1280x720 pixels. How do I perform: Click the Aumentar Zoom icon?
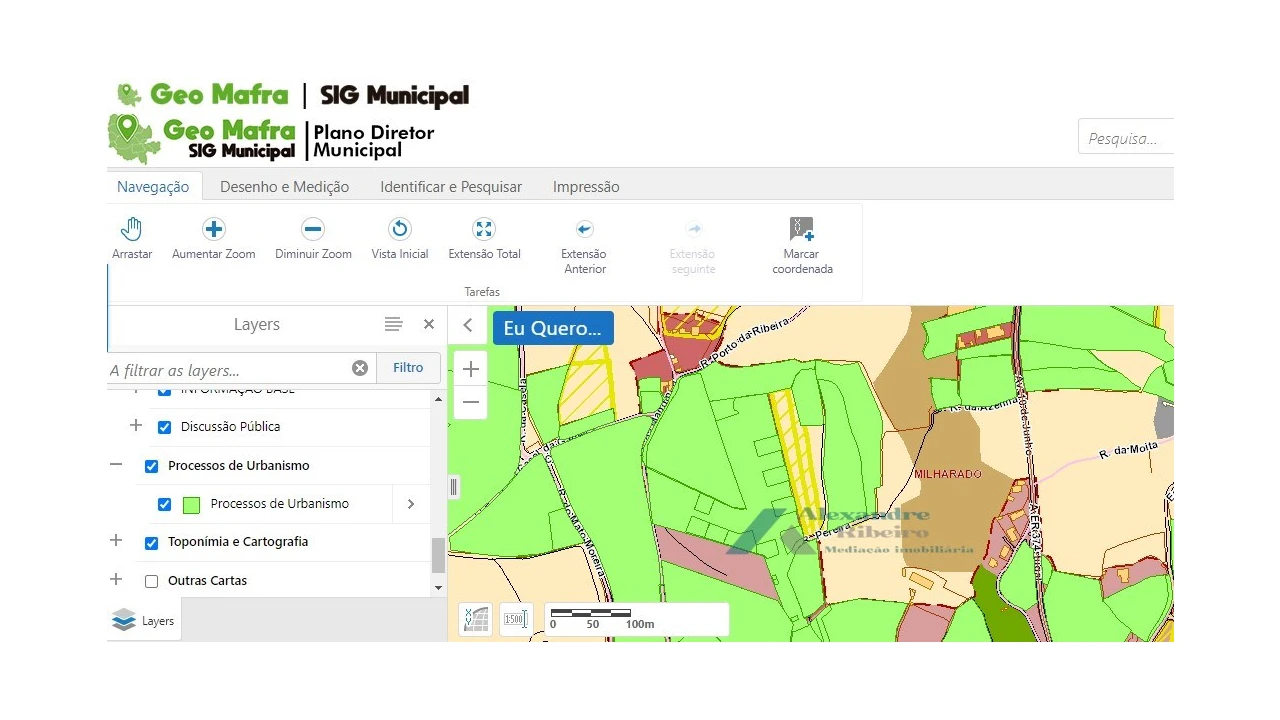(x=214, y=230)
